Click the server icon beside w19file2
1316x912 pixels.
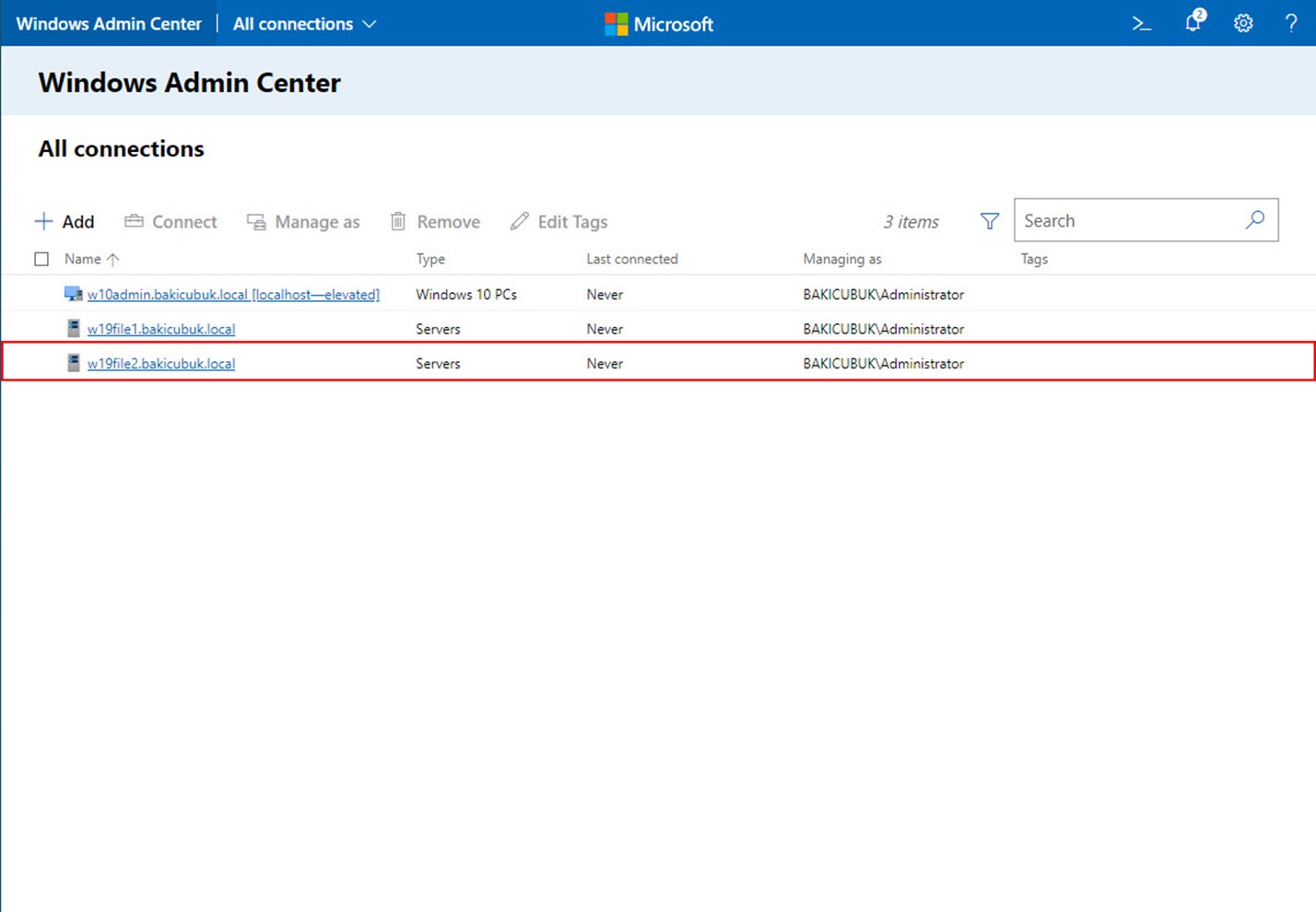[74, 363]
